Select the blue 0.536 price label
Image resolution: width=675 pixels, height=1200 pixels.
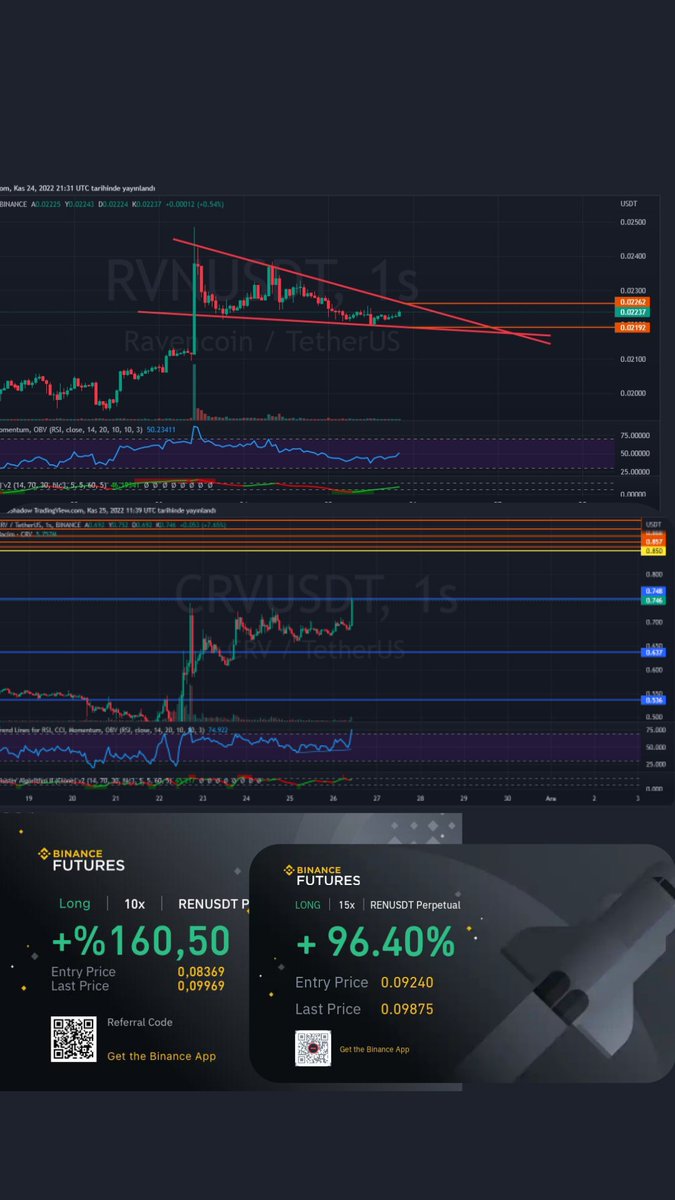[x=655, y=700]
